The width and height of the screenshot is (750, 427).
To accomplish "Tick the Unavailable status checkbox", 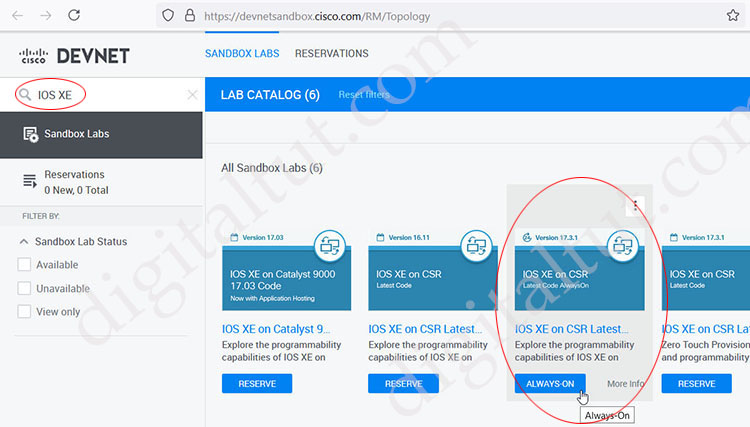I will (24, 288).
